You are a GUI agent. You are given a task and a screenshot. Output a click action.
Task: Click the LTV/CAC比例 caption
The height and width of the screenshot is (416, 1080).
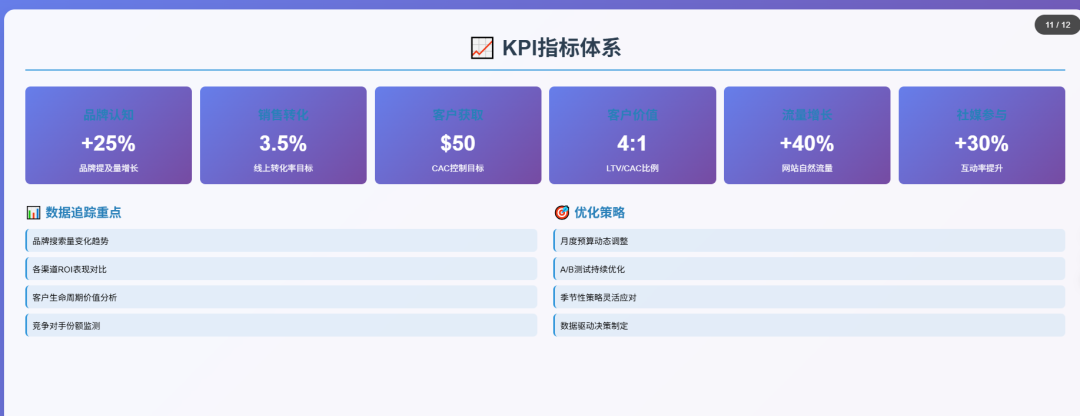point(632,168)
